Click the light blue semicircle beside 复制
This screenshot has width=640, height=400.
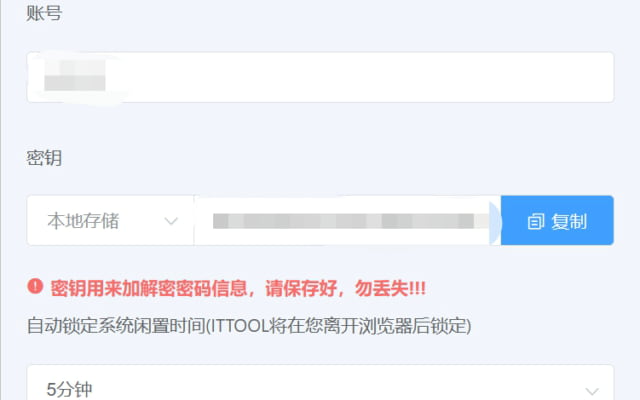(x=495, y=222)
